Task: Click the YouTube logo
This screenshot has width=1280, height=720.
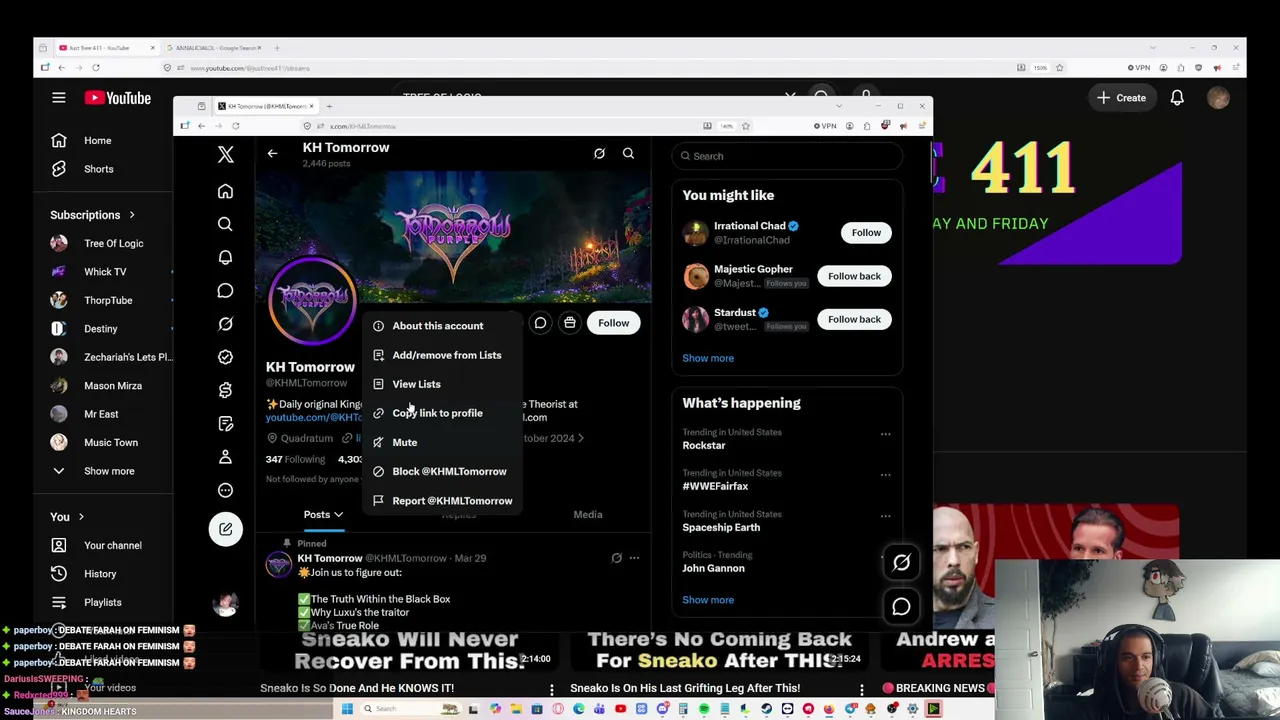Action: 118,98
